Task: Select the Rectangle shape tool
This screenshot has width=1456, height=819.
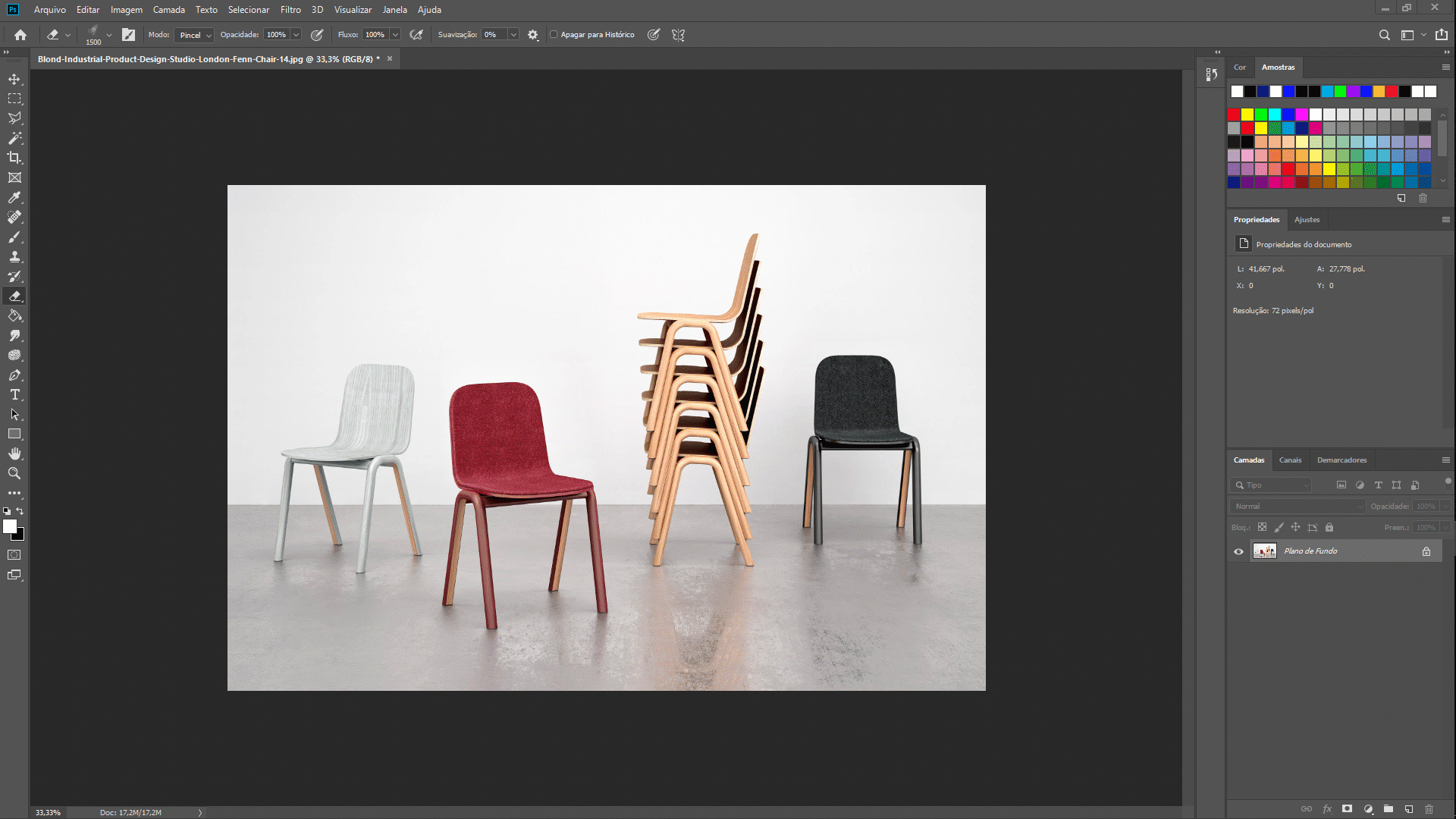Action: pos(14,434)
